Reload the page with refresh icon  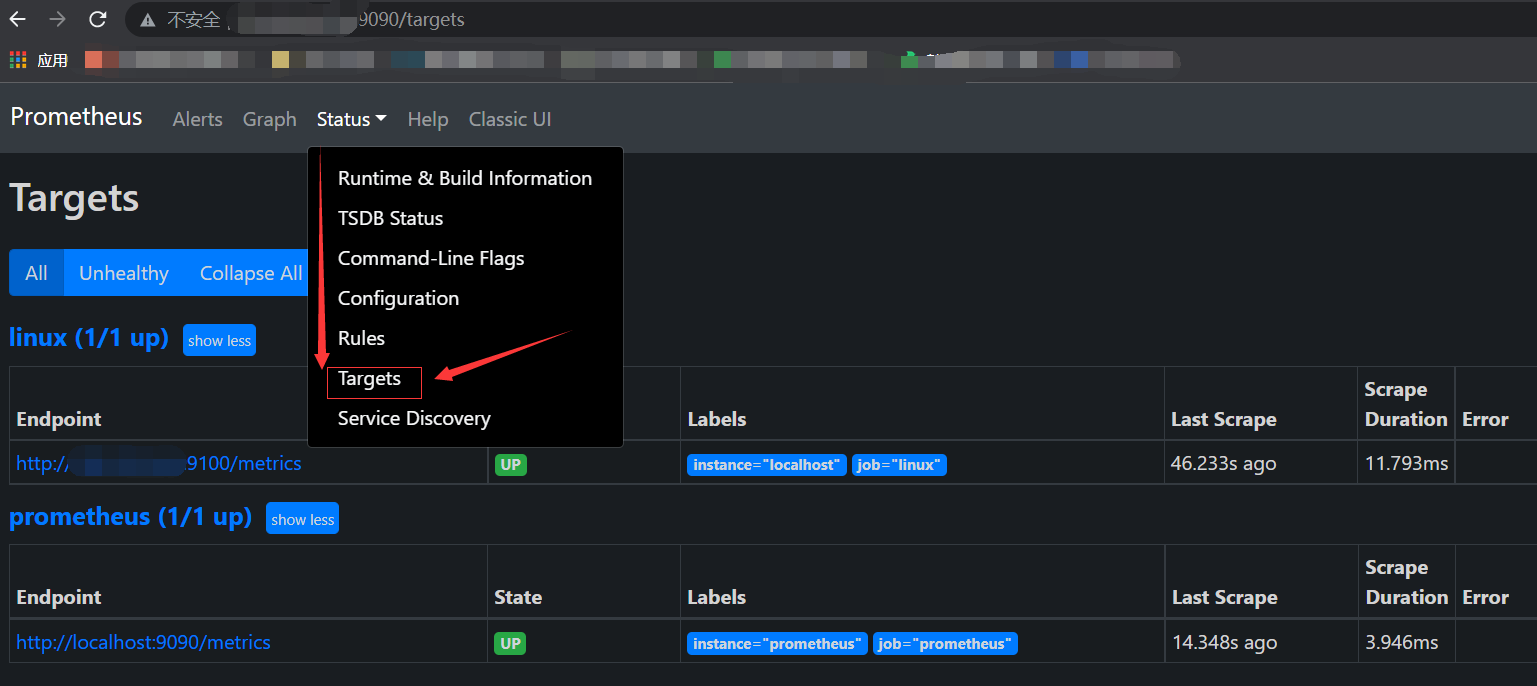[x=98, y=19]
